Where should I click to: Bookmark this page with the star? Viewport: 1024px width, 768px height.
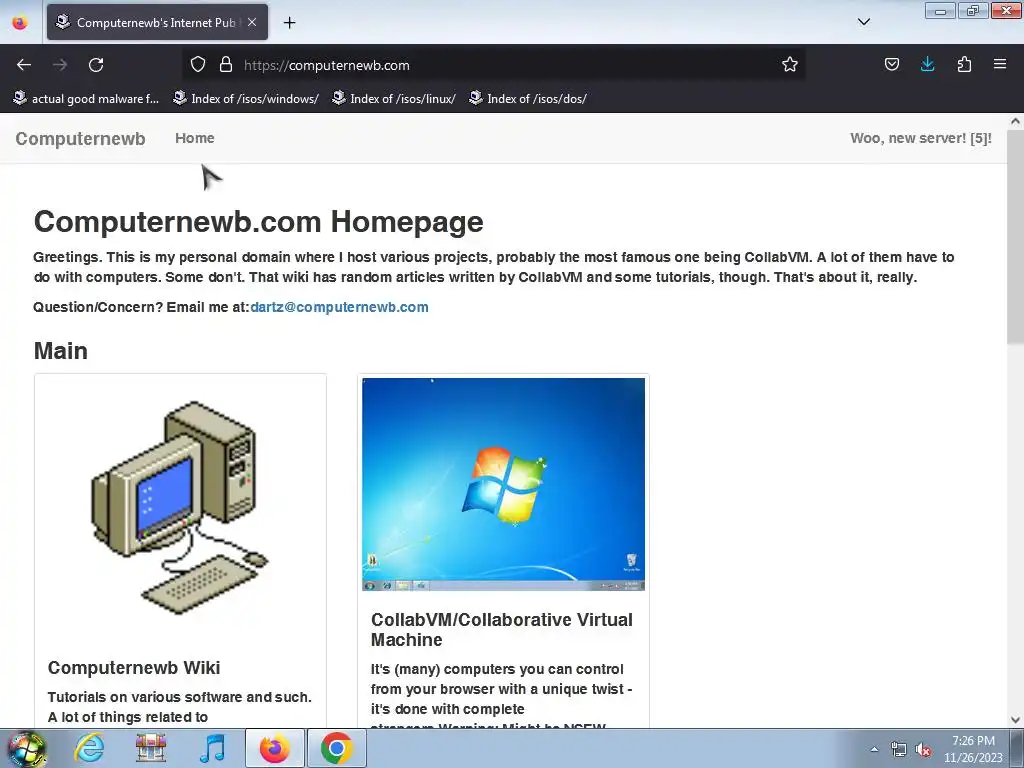pos(790,65)
